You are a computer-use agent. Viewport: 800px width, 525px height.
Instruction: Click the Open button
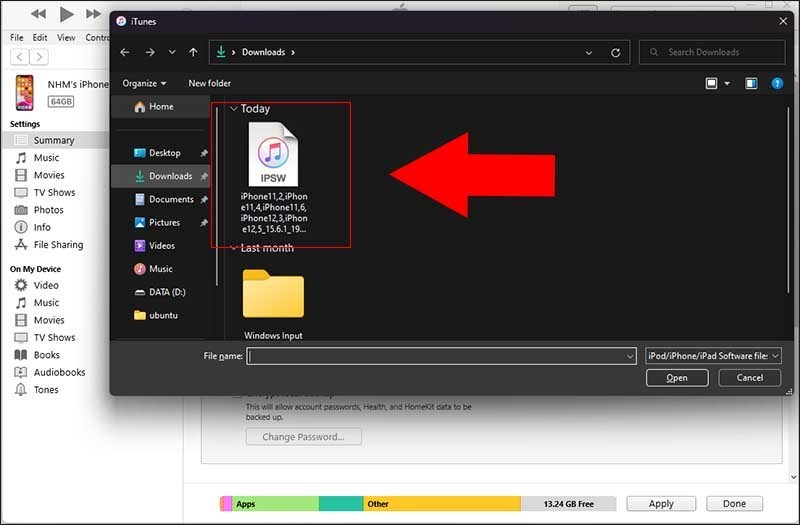(x=677, y=378)
